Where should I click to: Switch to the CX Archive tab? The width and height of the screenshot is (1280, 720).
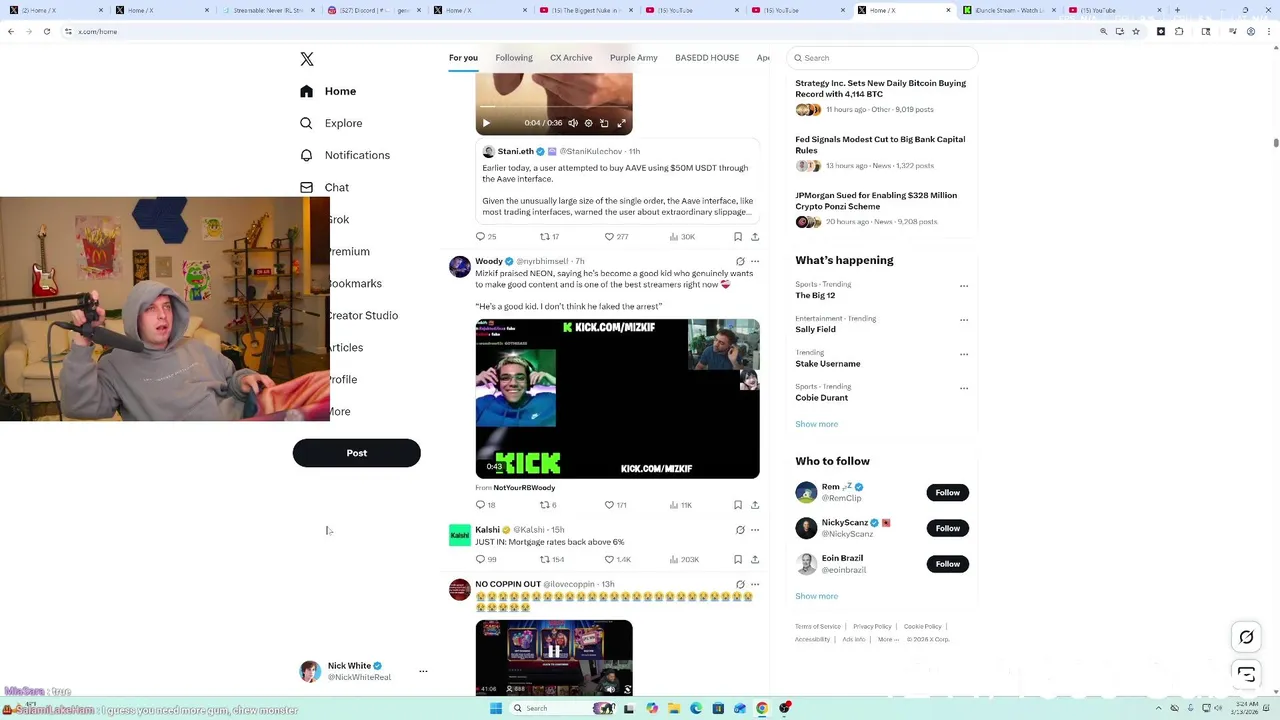click(571, 58)
